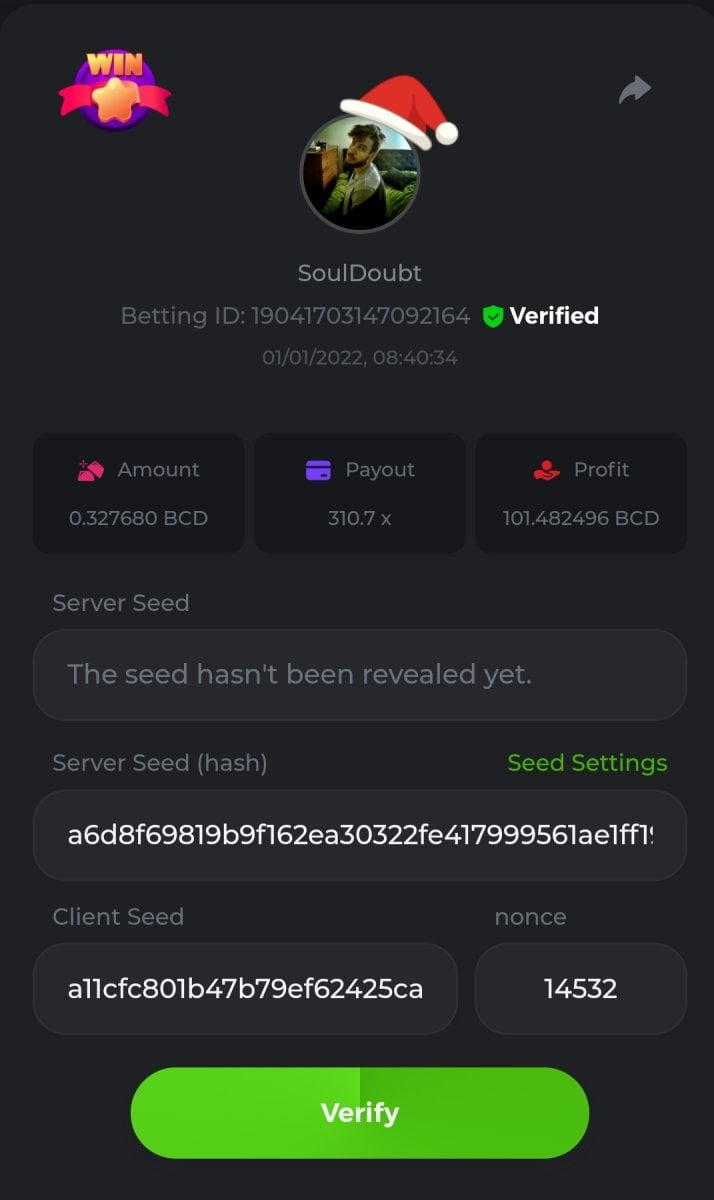The height and width of the screenshot is (1200, 714).
Task: Click the purple Payout card icon
Action: 318,470
